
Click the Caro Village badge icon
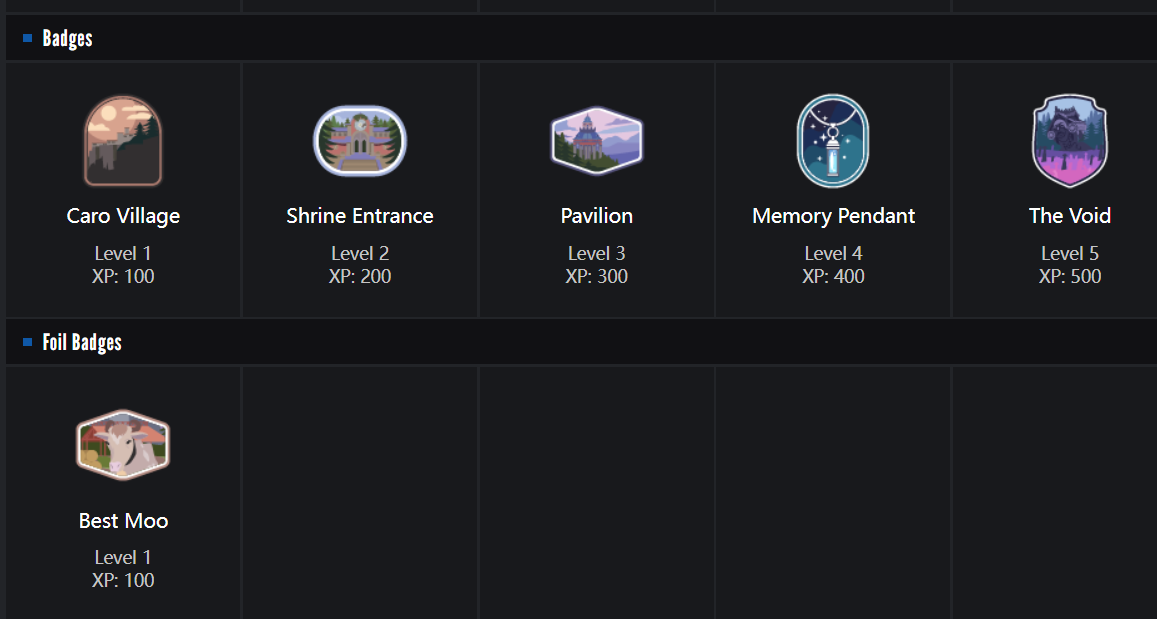tap(123, 141)
